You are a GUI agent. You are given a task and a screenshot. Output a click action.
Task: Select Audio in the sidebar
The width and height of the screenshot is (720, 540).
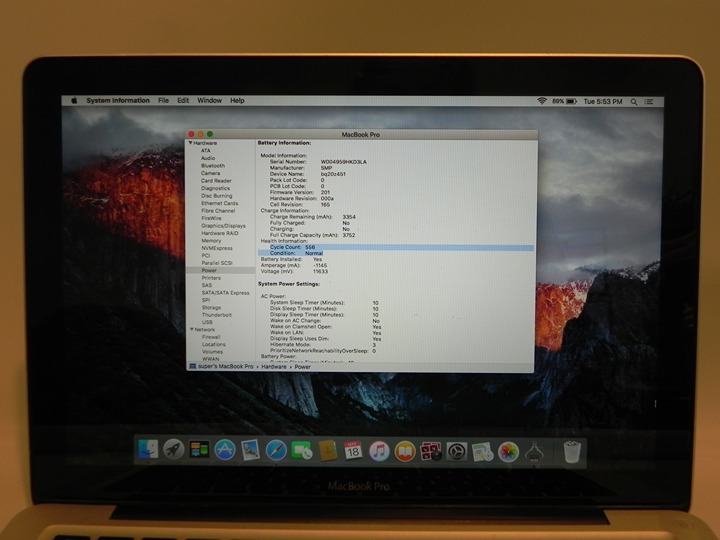click(x=208, y=158)
